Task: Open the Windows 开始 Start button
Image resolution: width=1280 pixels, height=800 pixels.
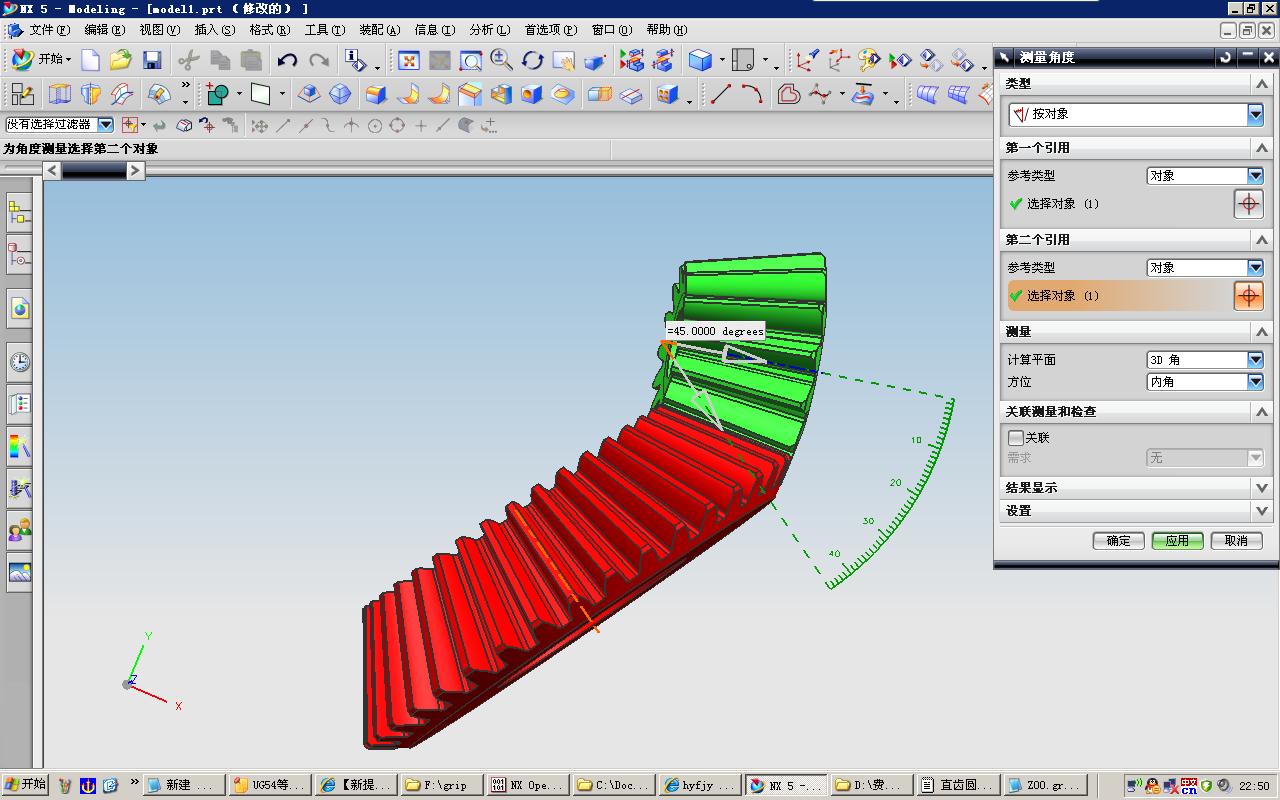Action: [x=26, y=785]
